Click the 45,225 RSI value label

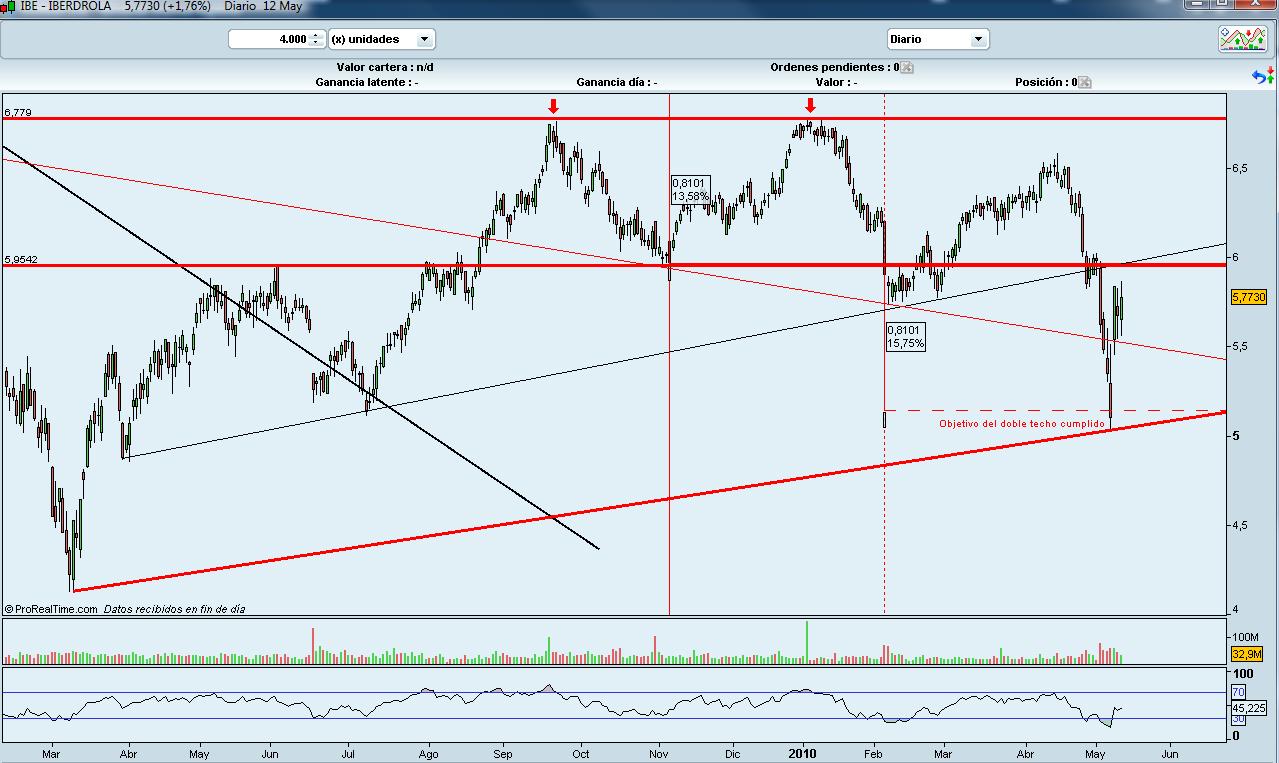click(x=1249, y=707)
